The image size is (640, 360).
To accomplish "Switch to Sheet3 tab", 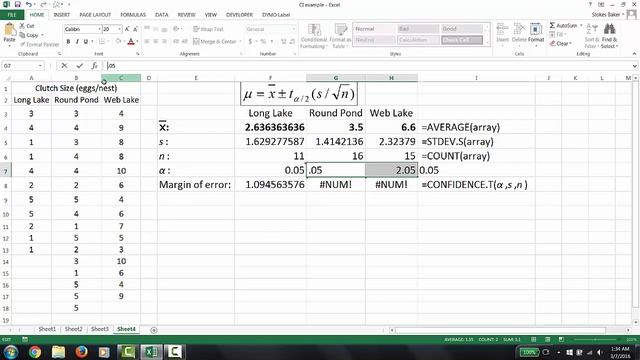I will pos(100,329).
